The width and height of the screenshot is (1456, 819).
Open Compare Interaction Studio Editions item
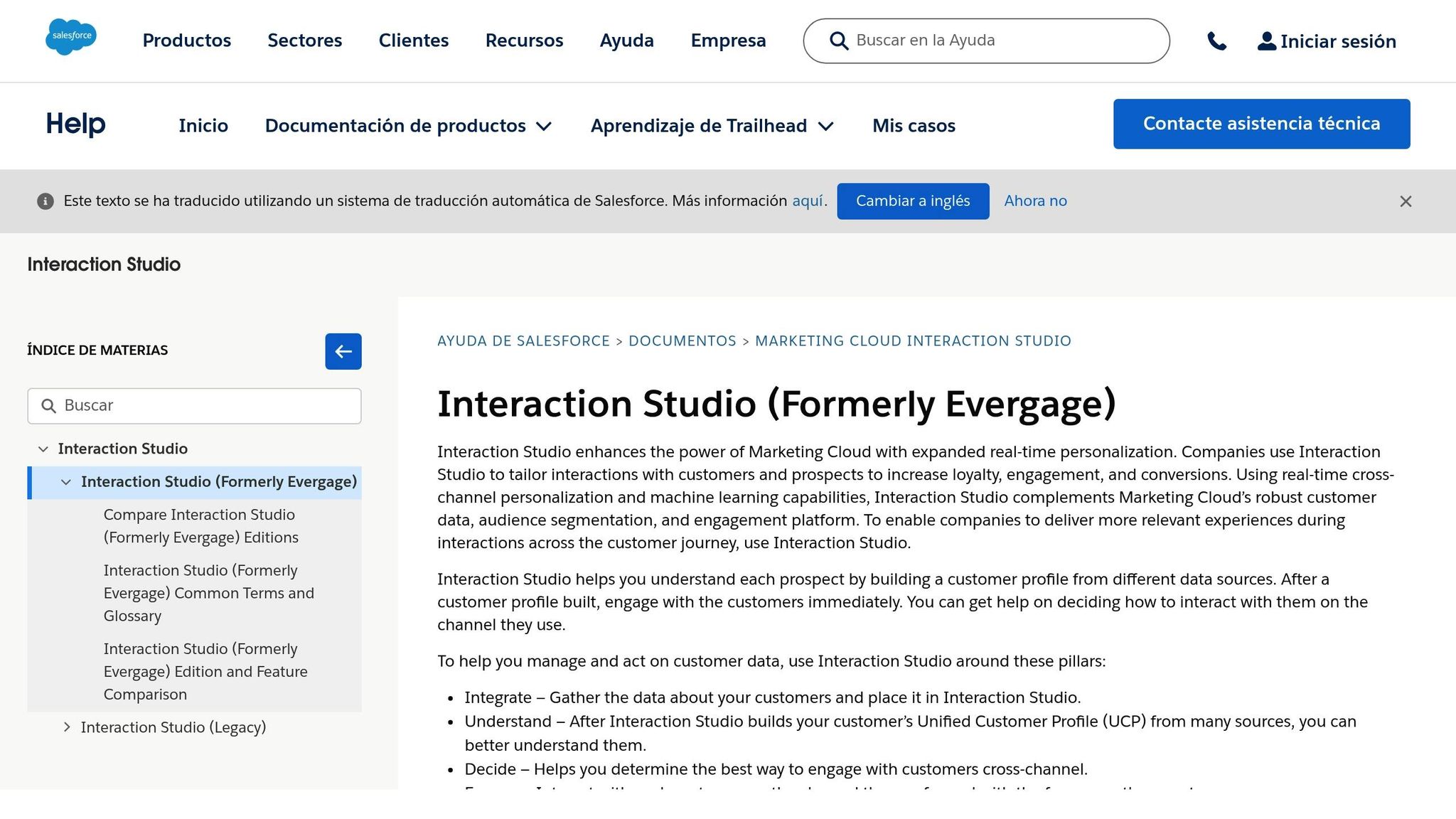[x=201, y=526]
